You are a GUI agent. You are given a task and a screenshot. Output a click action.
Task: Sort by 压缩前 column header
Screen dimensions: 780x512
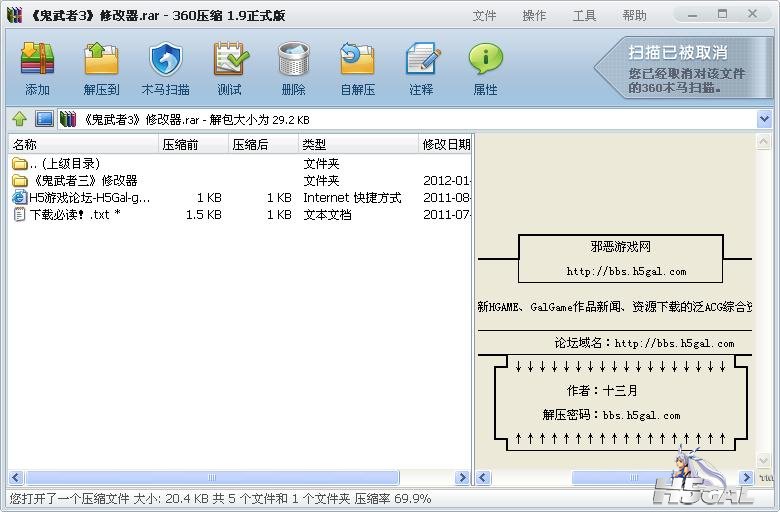click(193, 144)
